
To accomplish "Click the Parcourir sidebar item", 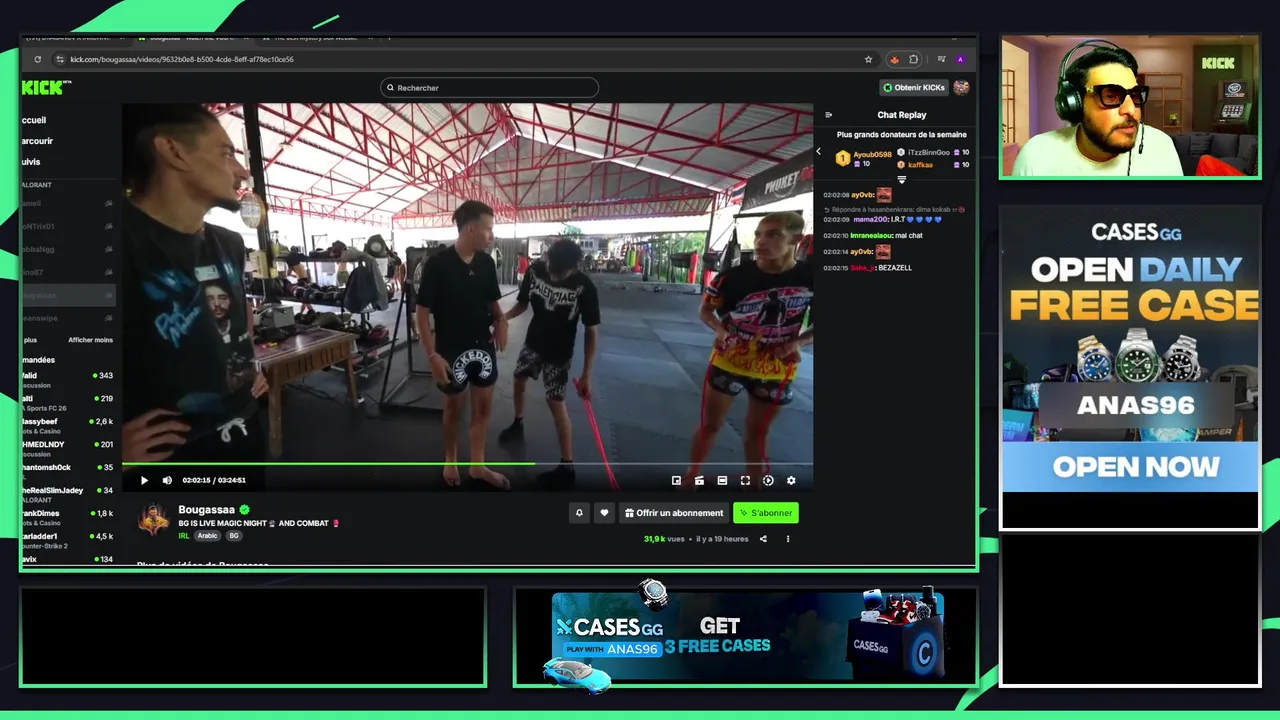I will 38,141.
